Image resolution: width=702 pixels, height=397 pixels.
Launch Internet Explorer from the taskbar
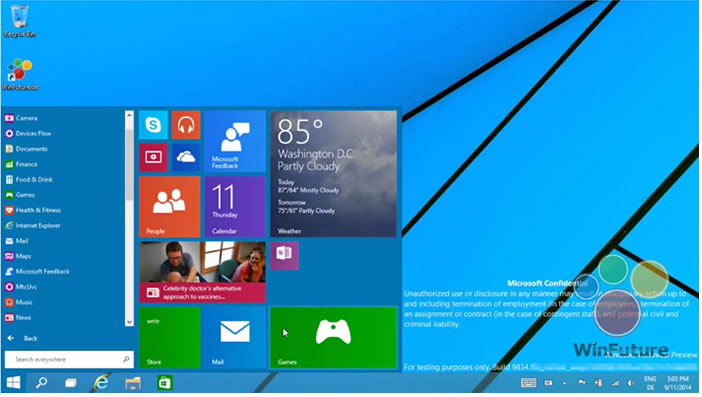[x=102, y=383]
